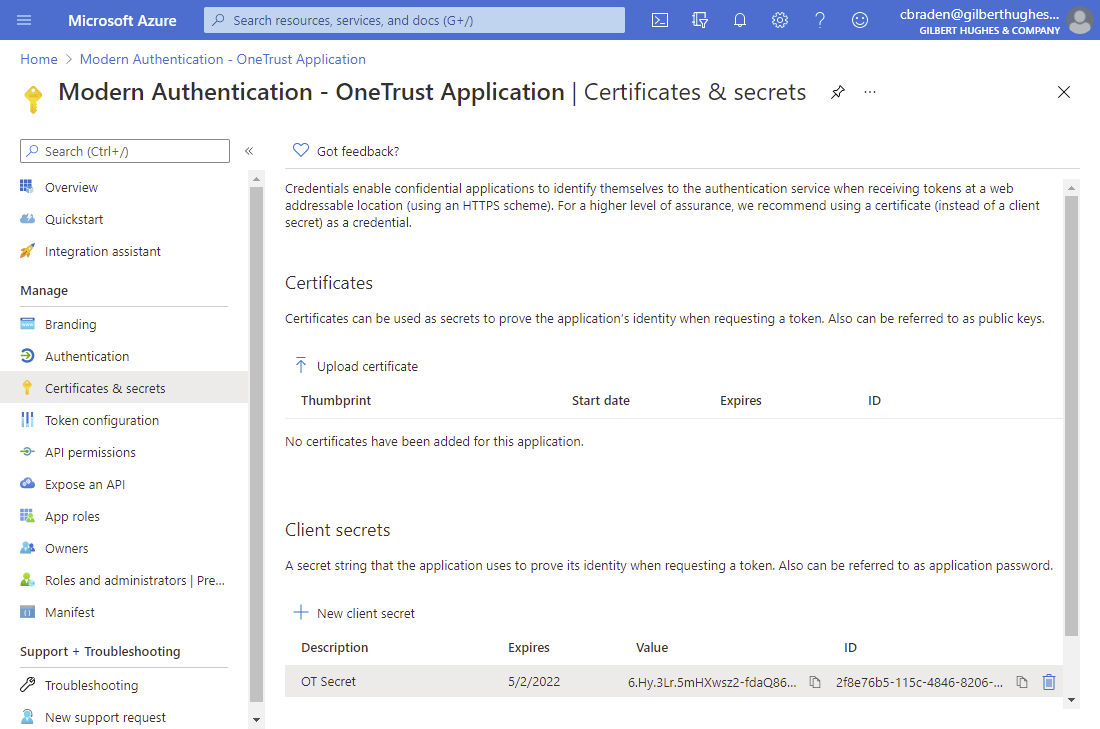The width and height of the screenshot is (1100, 729).
Task: Click the Authentication icon
Action: [27, 356]
